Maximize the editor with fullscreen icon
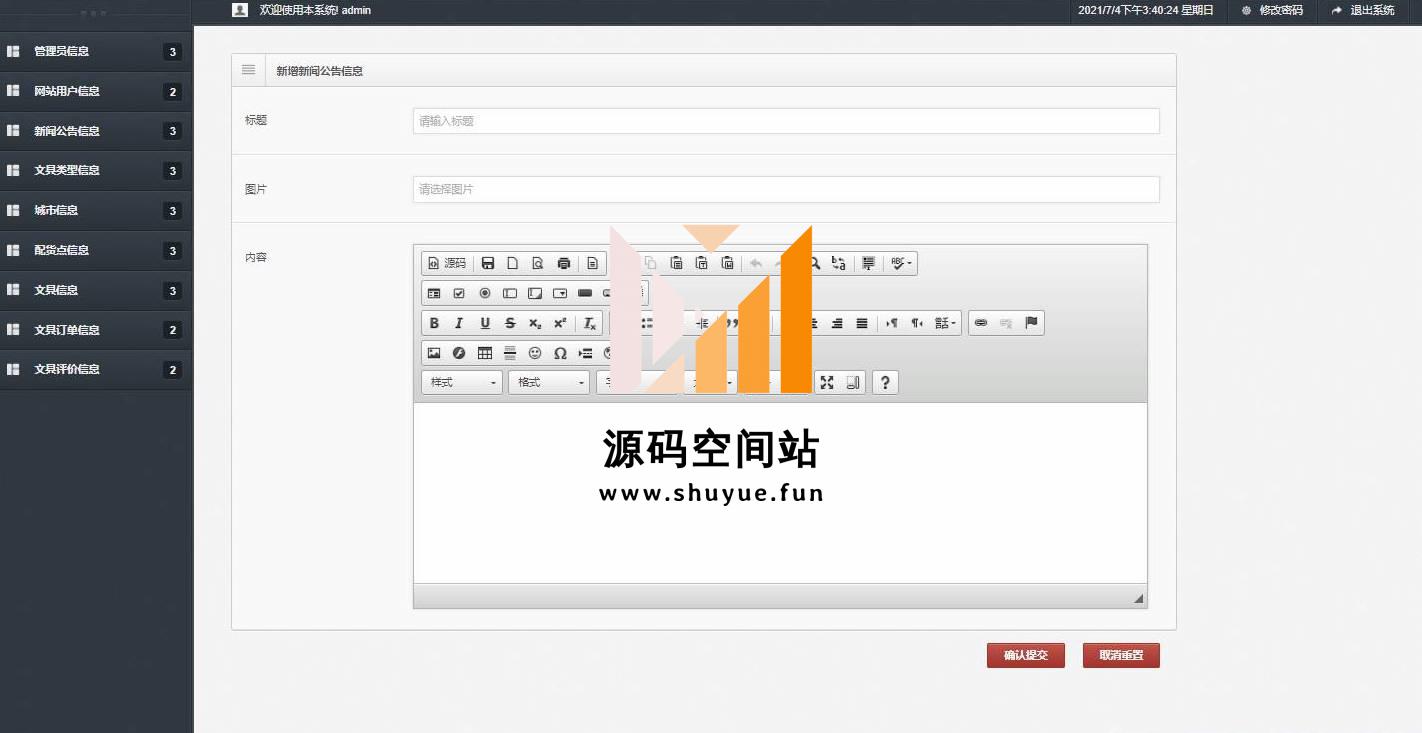1422x733 pixels. pyautogui.click(x=827, y=382)
